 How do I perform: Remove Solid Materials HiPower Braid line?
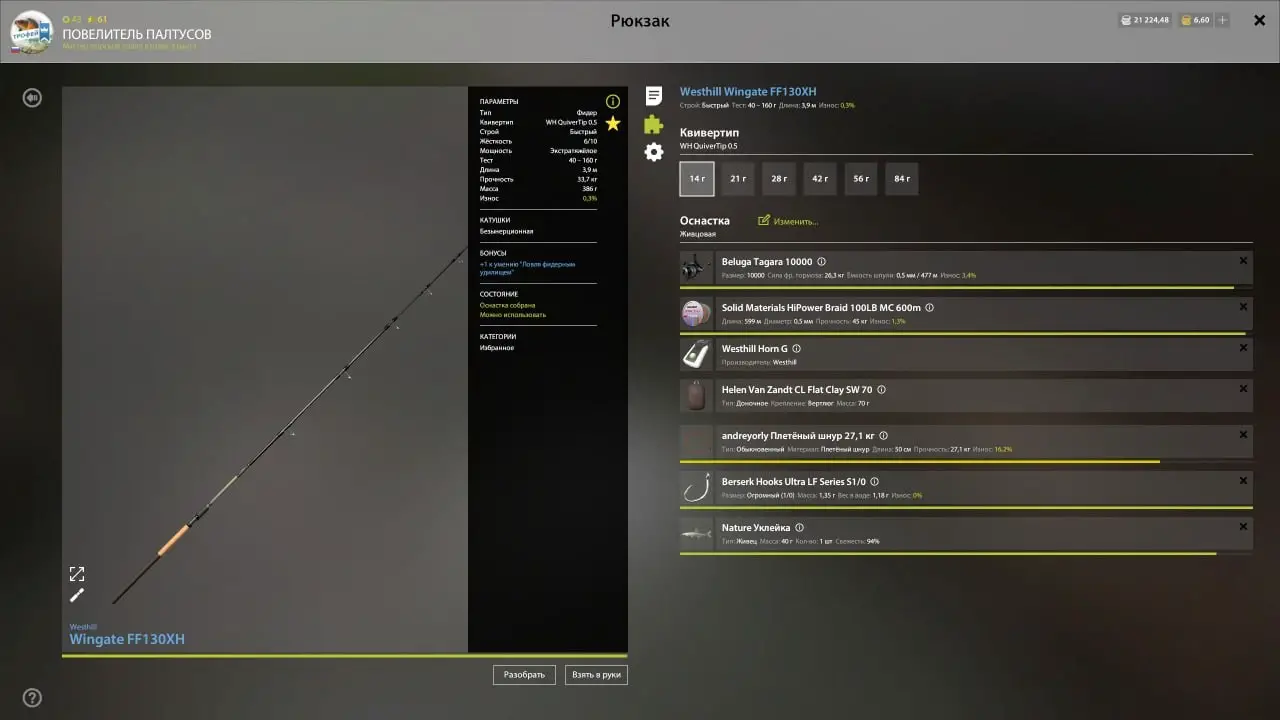coord(1243,307)
